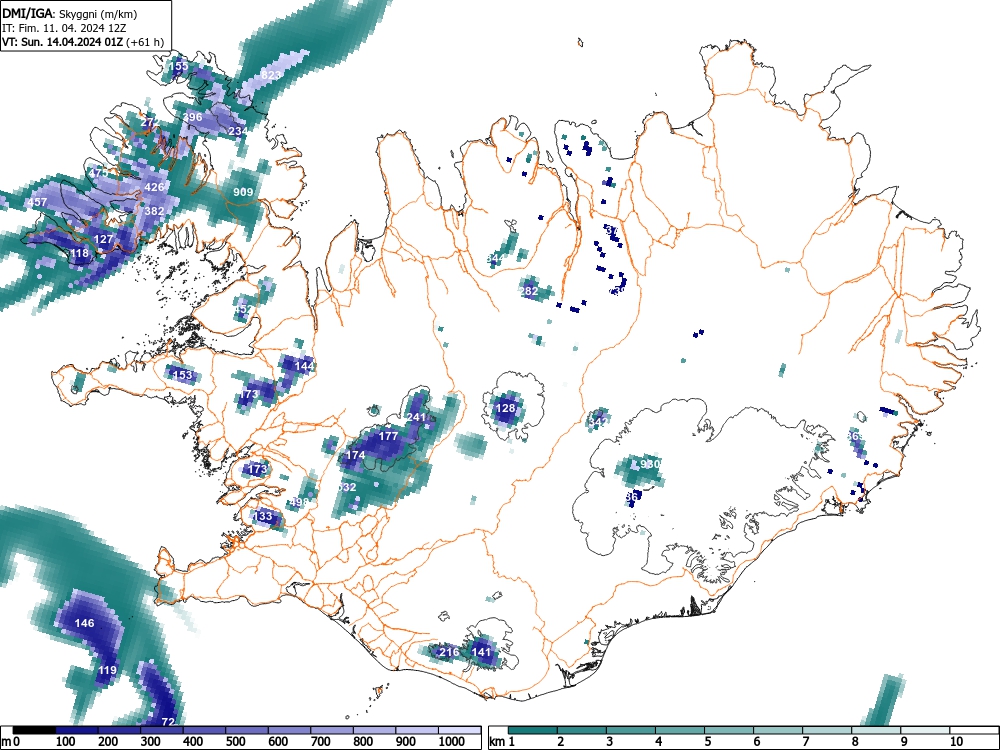Click the visibility value 177 on the map
The width and height of the screenshot is (1000, 750).
(x=388, y=436)
